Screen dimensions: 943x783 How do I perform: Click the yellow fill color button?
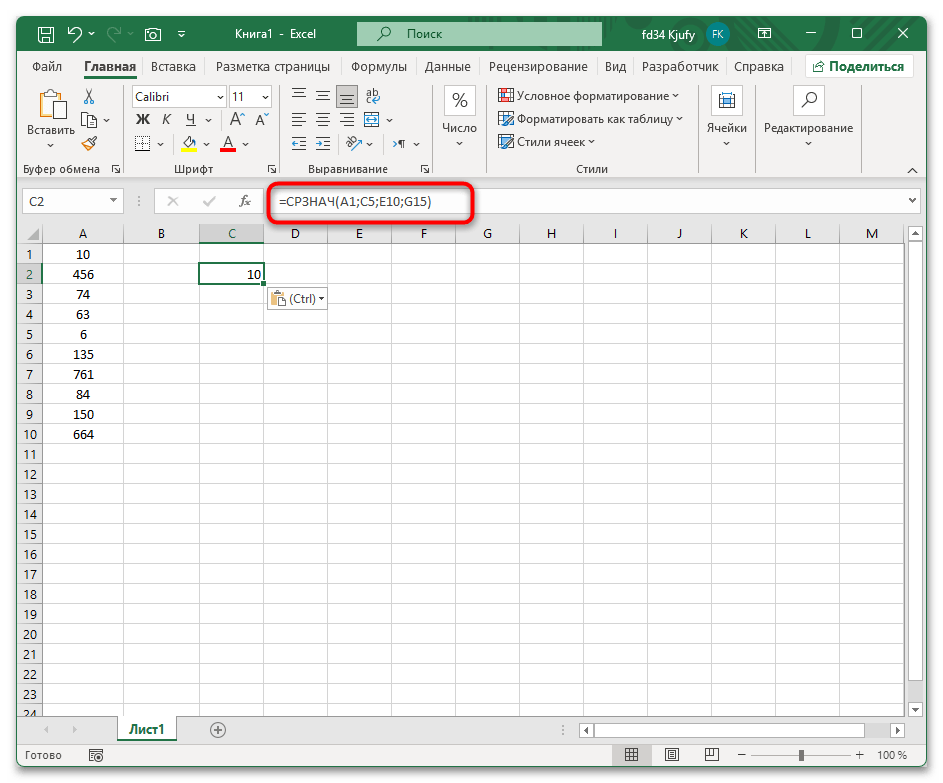tap(189, 144)
